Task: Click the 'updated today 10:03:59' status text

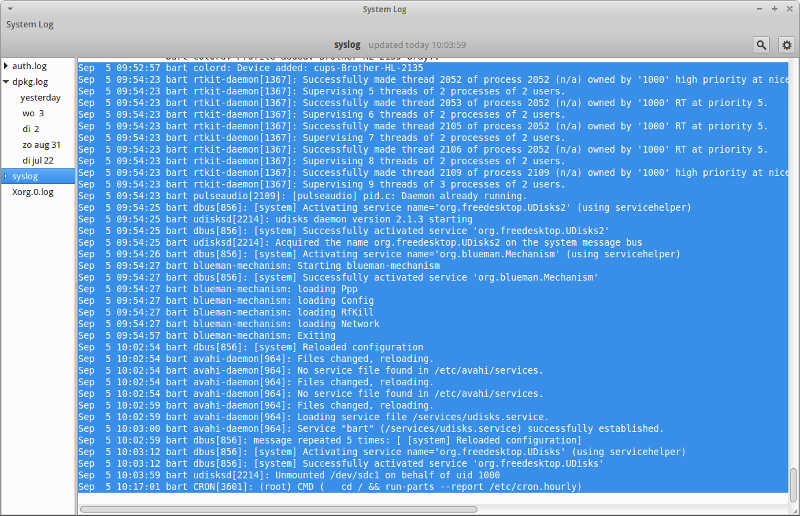Action: coord(417,45)
